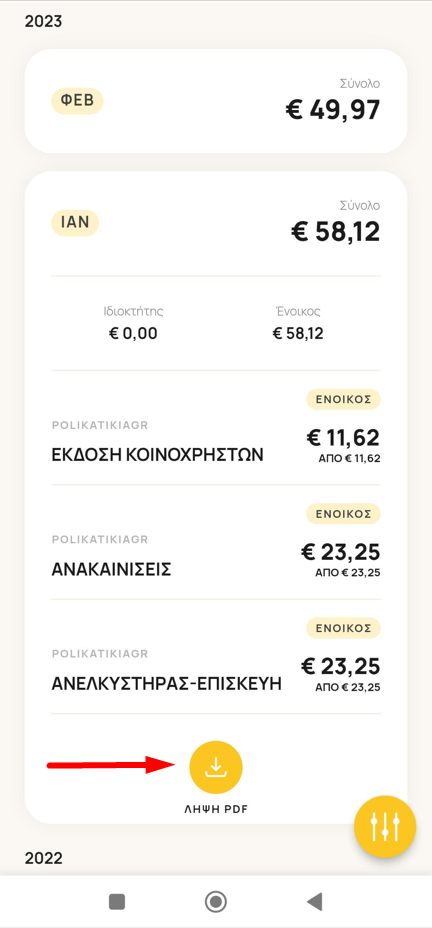This screenshot has height=928, width=432.
Task: Tap the Android home circle button
Action: (x=216, y=902)
